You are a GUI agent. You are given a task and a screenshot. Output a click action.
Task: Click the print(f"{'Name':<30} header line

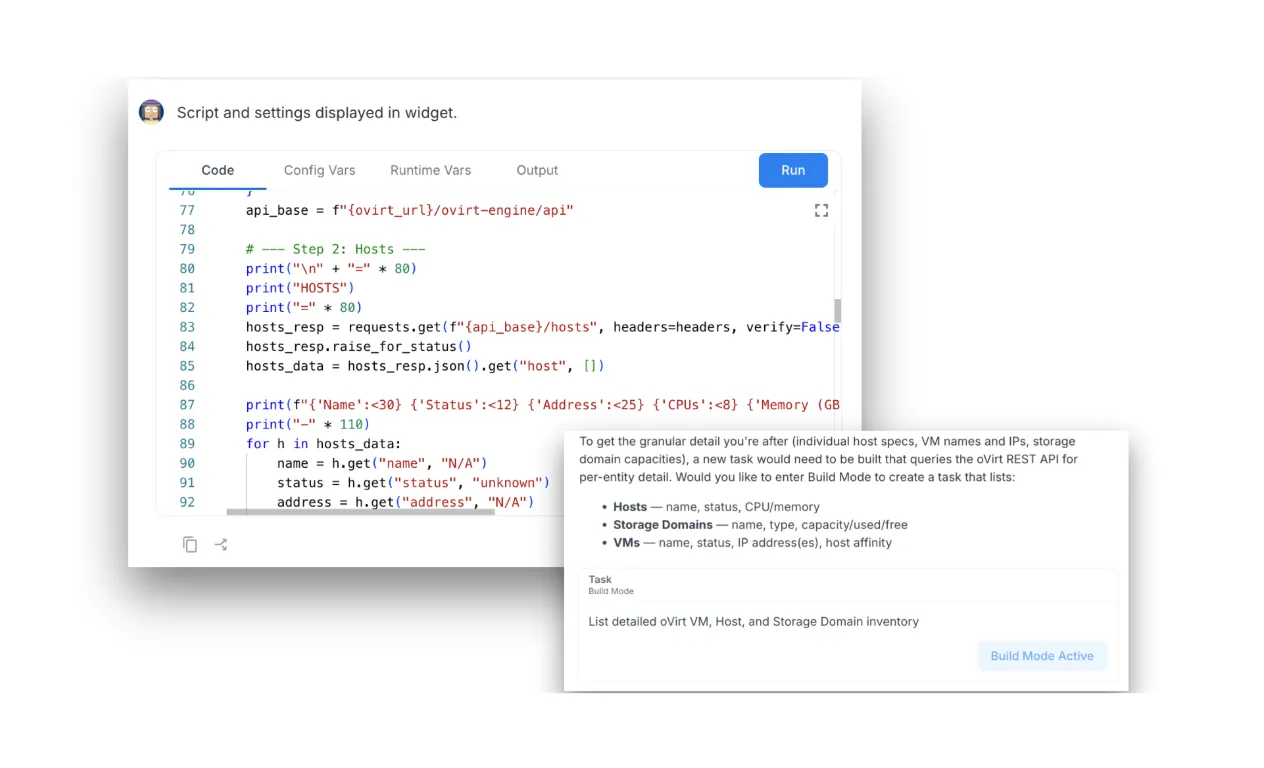click(542, 405)
